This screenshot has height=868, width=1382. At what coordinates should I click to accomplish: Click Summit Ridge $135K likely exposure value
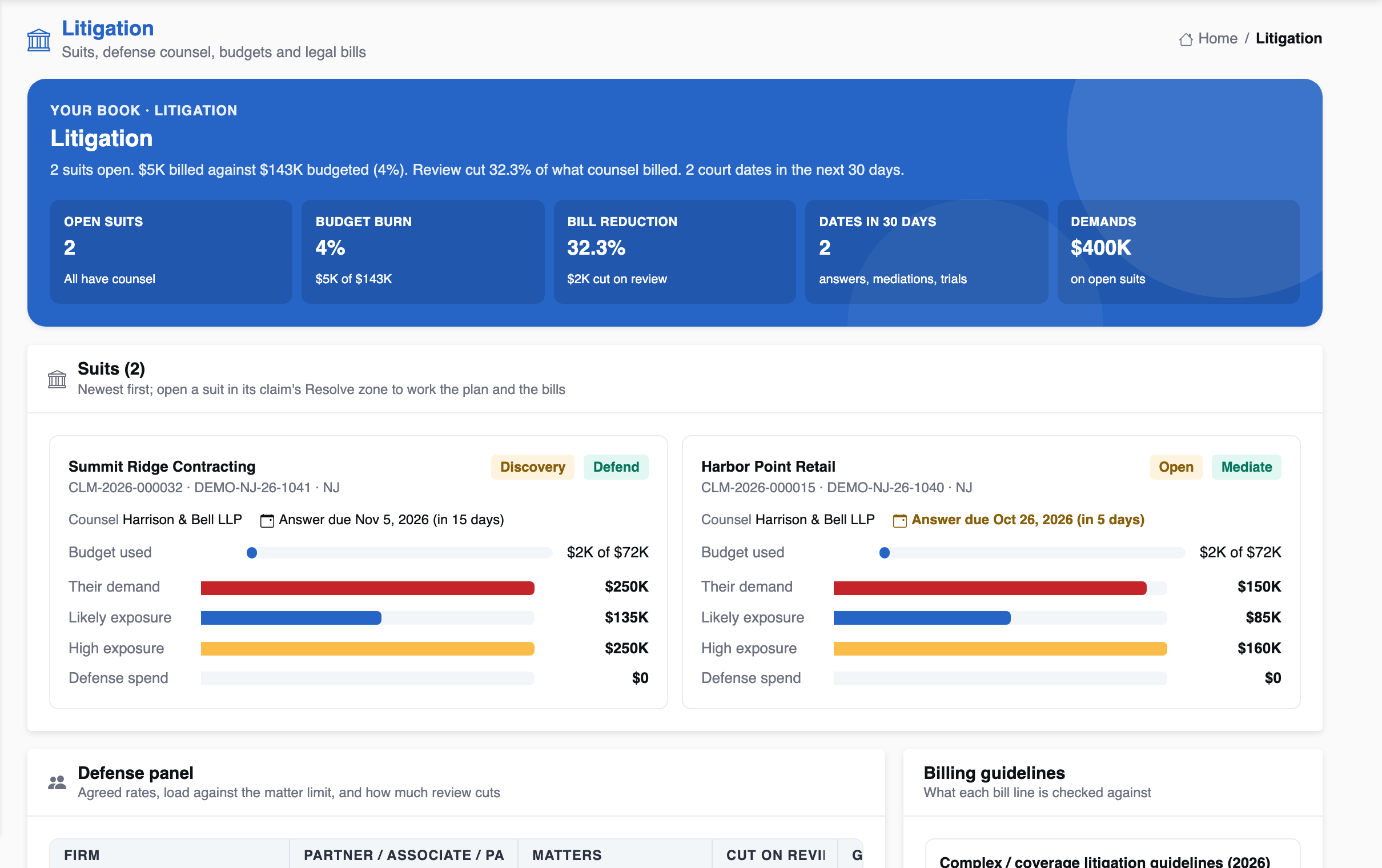[x=626, y=617]
